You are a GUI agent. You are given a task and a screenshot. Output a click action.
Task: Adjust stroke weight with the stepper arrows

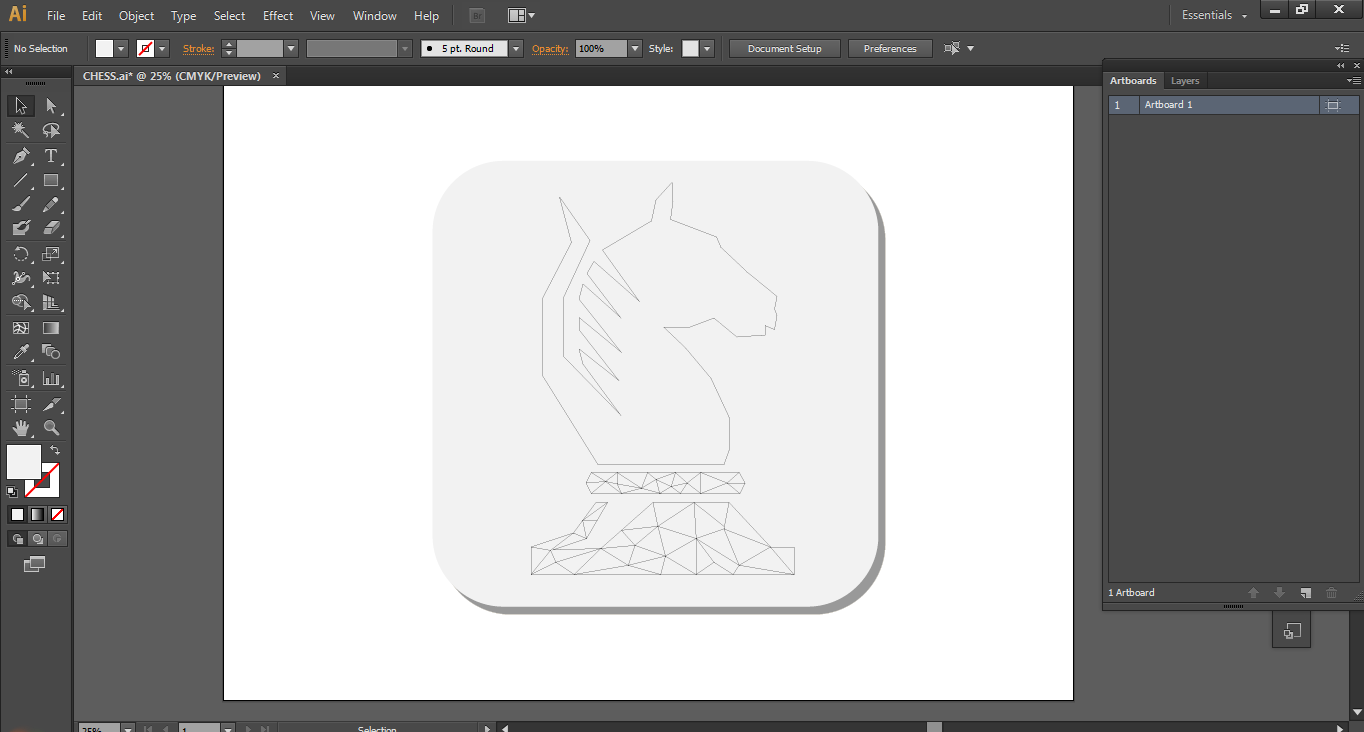point(228,48)
